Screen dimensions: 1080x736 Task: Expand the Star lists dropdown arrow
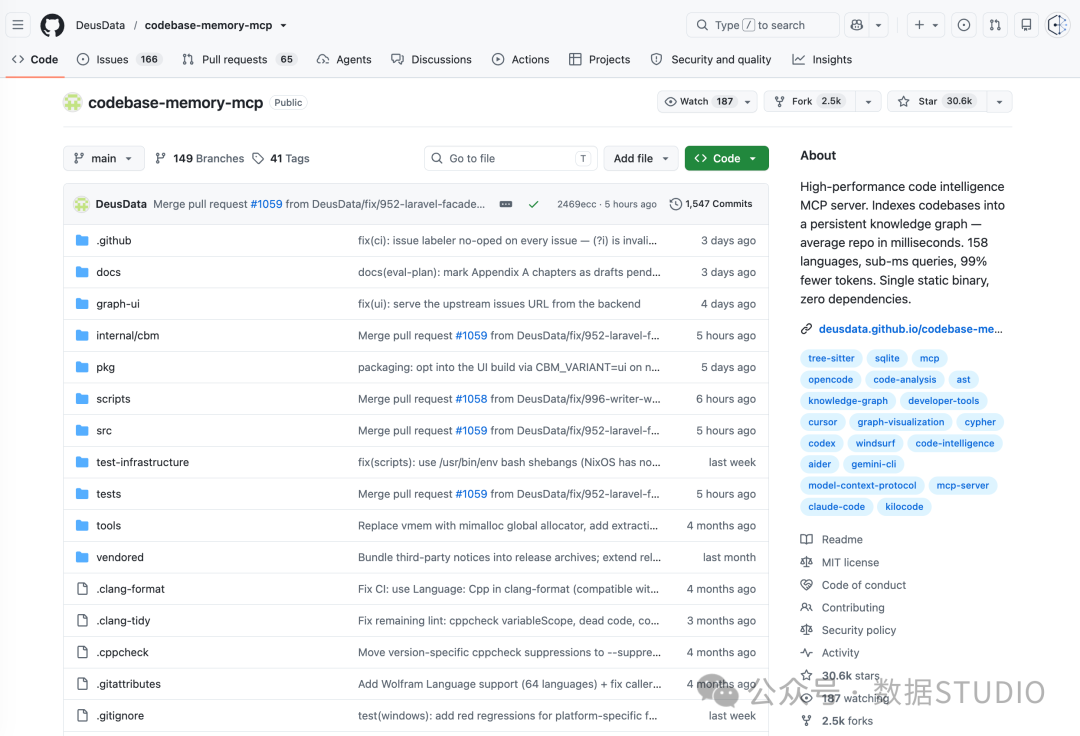tap(999, 101)
